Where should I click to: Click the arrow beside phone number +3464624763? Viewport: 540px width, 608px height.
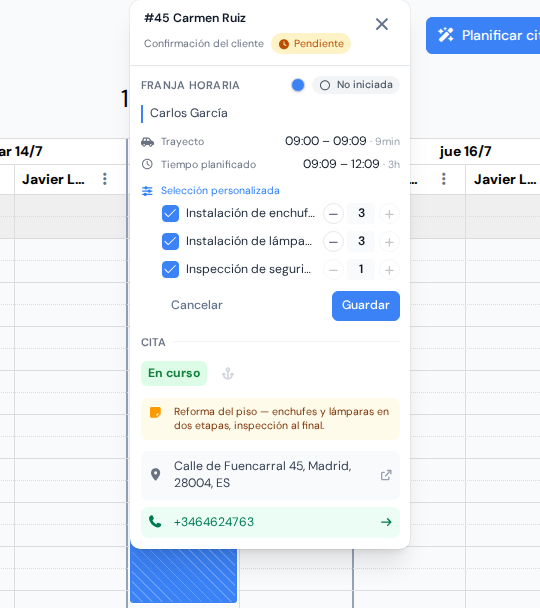[386, 522]
